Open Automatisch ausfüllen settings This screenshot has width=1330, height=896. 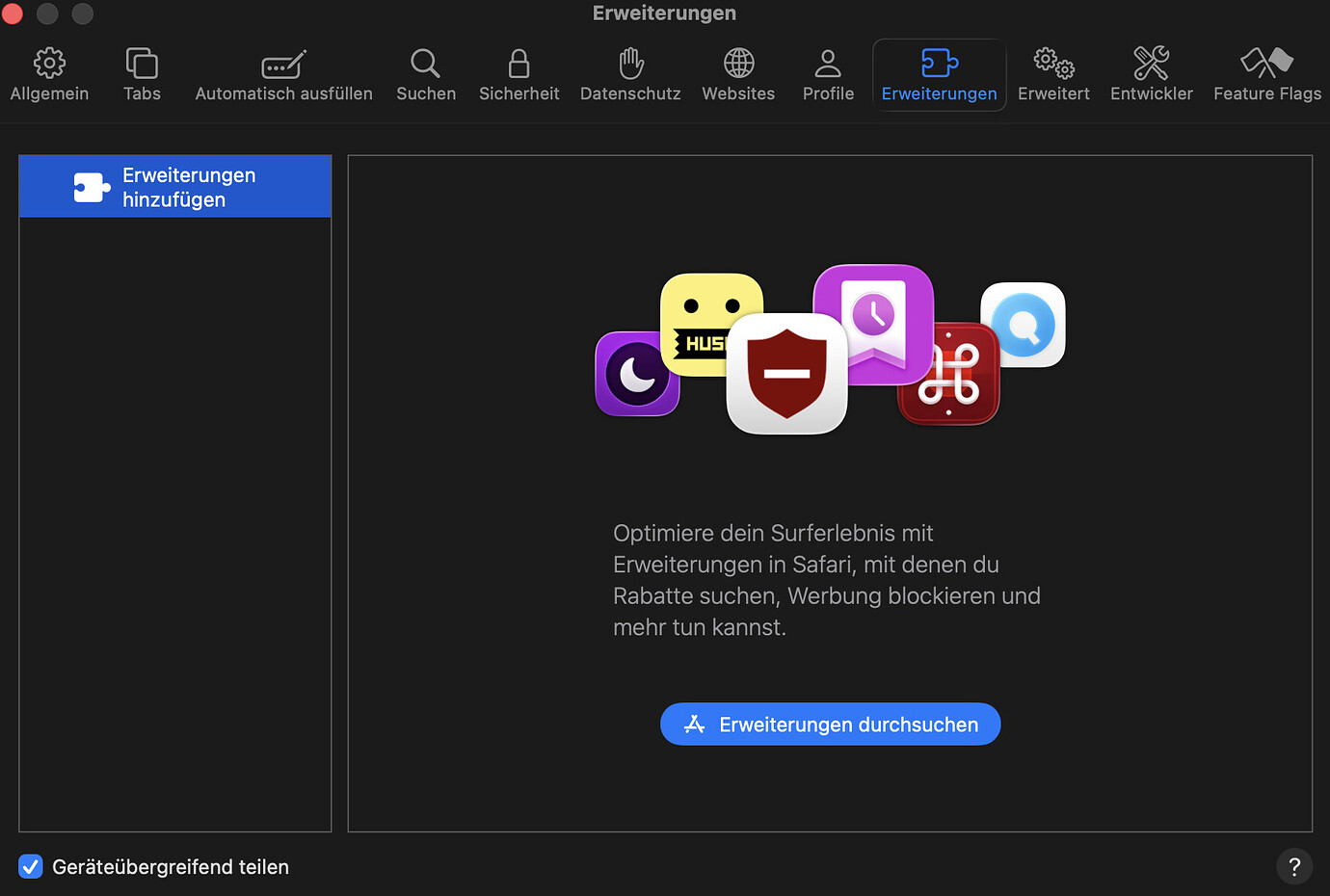pyautogui.click(x=283, y=74)
